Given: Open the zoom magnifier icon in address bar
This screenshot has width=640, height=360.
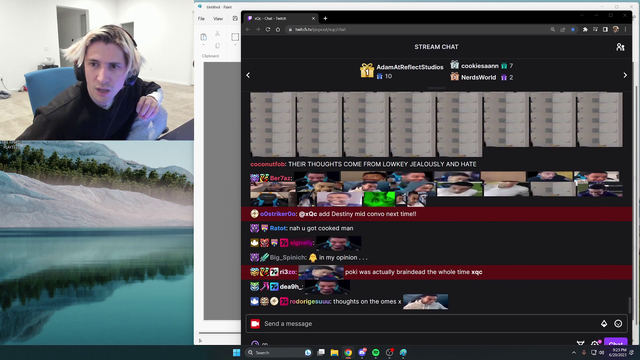Looking at the screenshot, I should click(553, 29).
